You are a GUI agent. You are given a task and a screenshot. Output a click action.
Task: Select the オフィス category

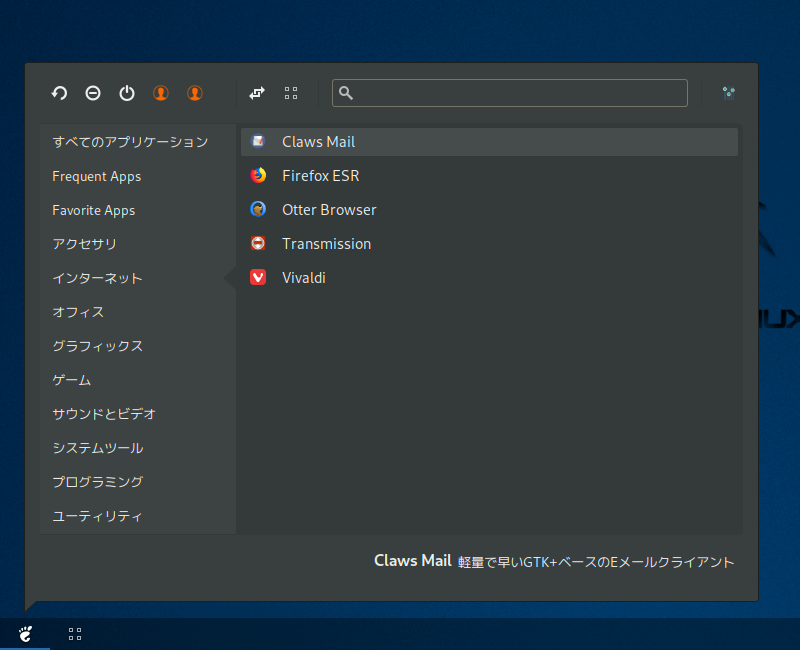(78, 312)
